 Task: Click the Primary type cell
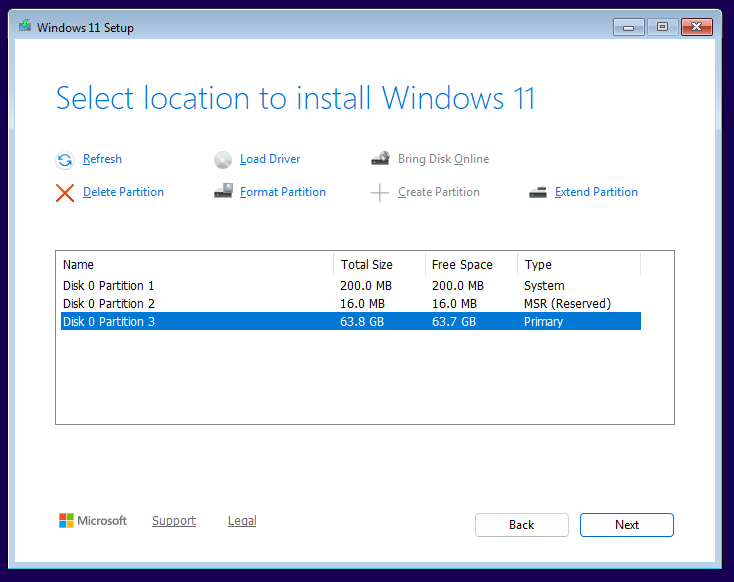[x=543, y=322]
